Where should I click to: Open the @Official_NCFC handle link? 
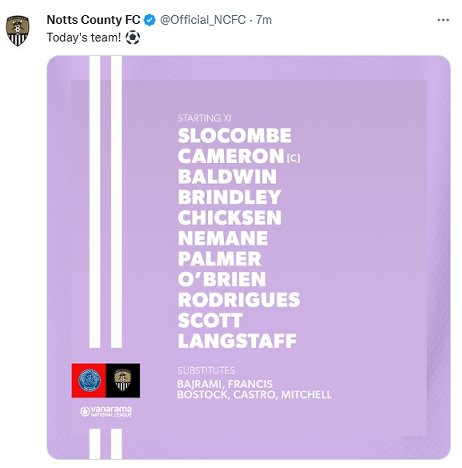tap(203, 20)
